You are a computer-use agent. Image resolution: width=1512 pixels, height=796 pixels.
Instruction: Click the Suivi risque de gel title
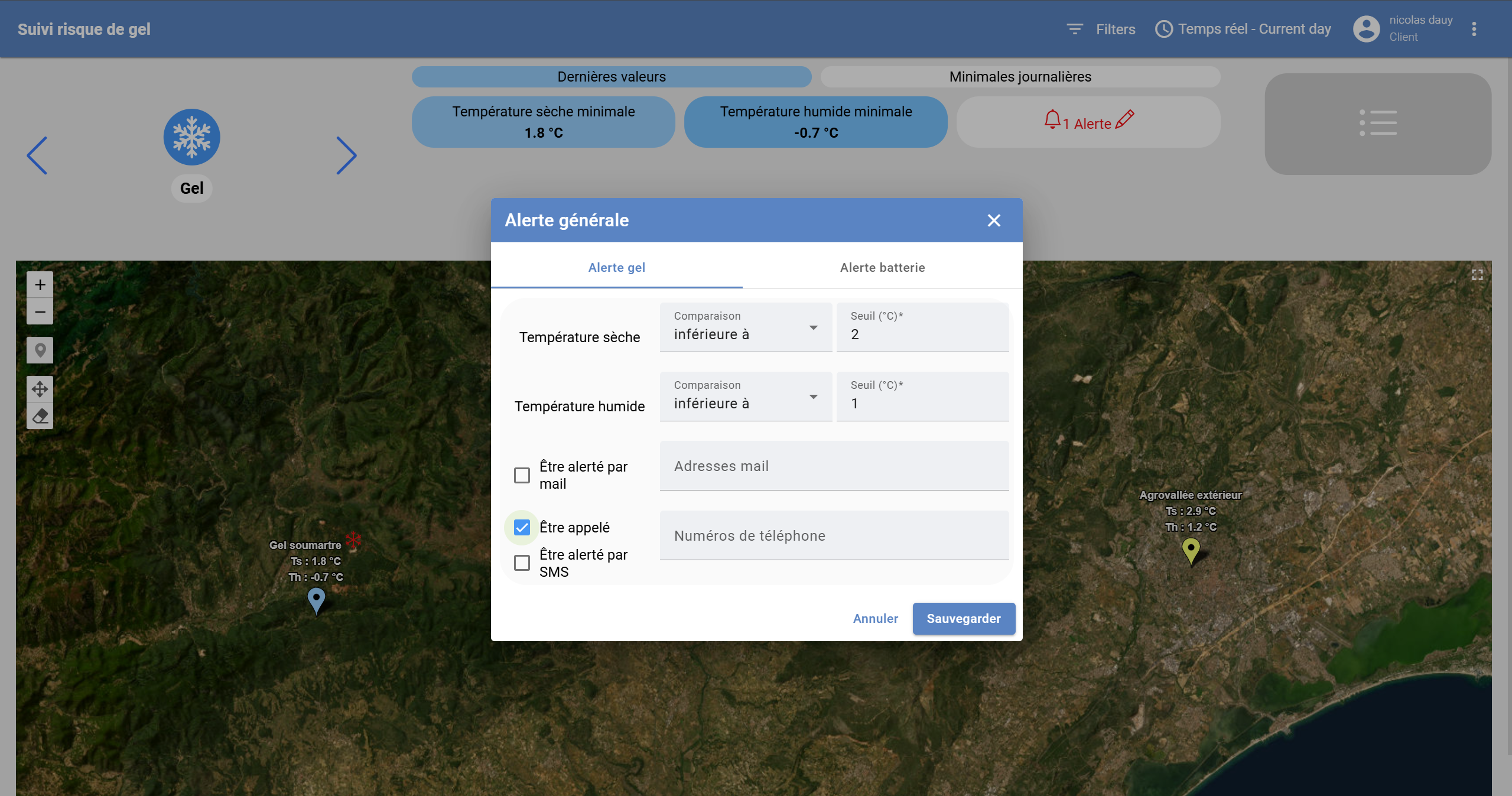pyautogui.click(x=84, y=29)
